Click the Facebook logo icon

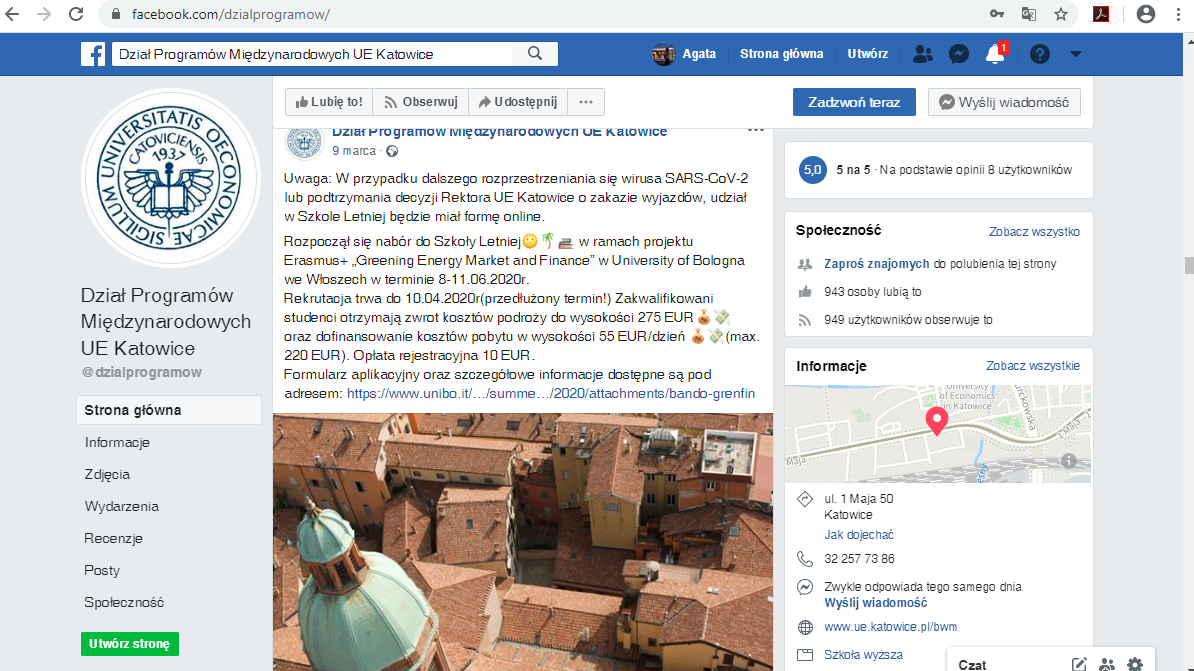(93, 54)
